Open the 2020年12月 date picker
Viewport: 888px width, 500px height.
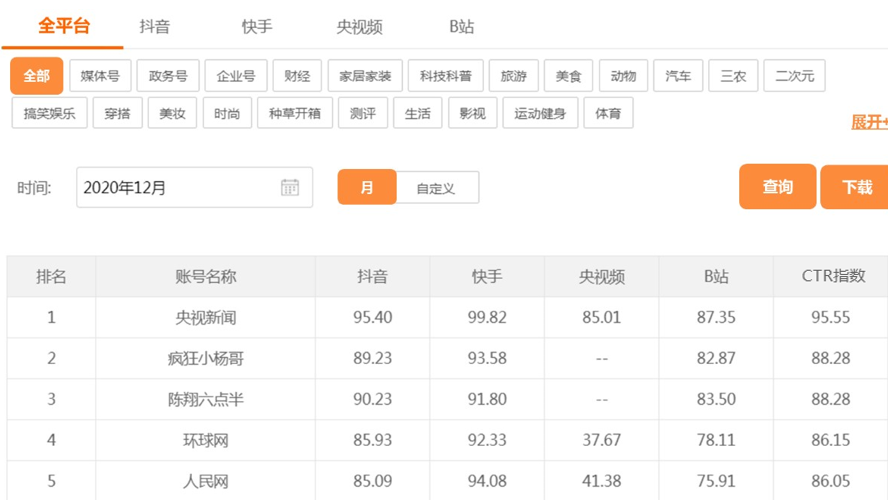[180, 188]
